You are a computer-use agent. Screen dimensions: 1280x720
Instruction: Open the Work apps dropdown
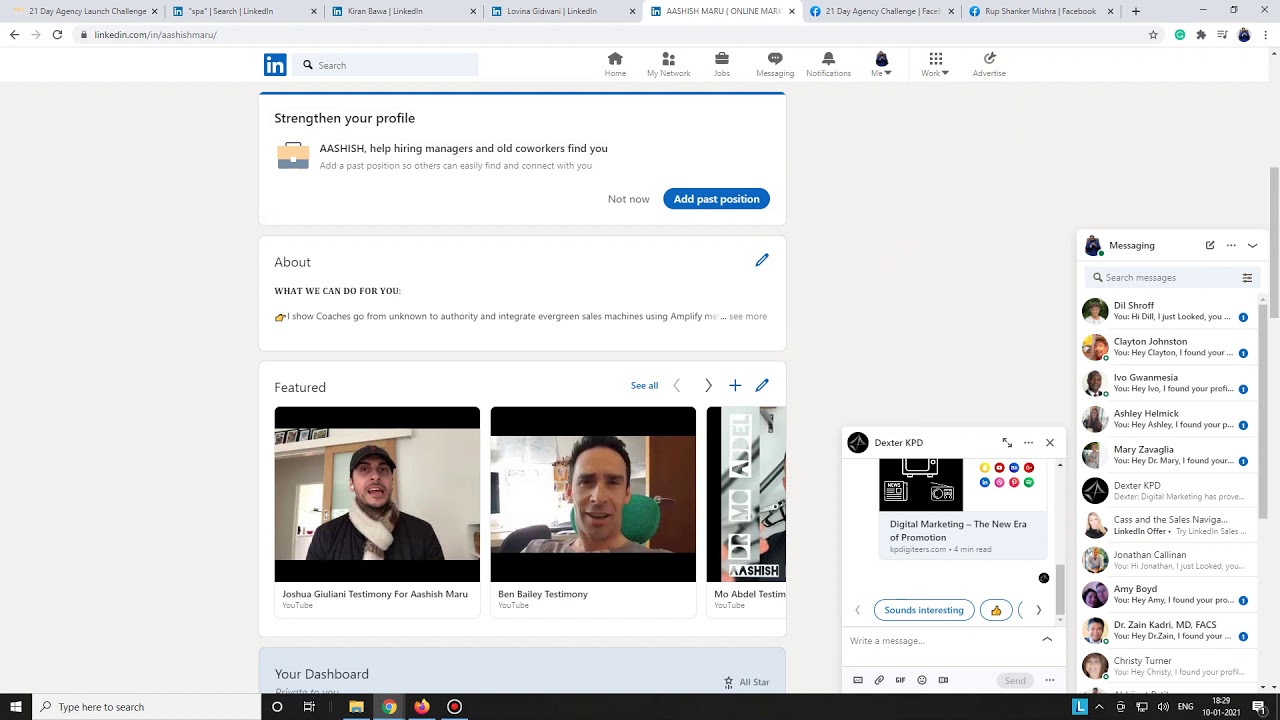[935, 64]
